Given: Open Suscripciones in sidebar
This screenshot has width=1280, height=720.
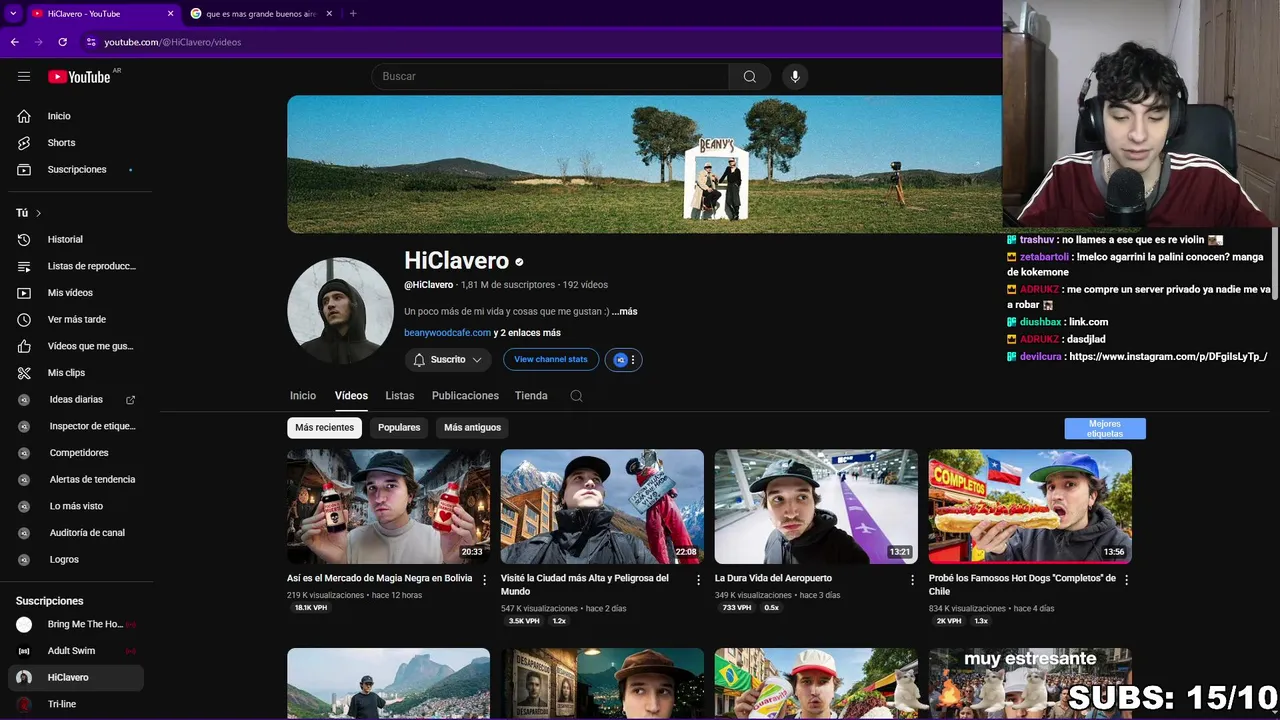Looking at the screenshot, I should point(76,170).
